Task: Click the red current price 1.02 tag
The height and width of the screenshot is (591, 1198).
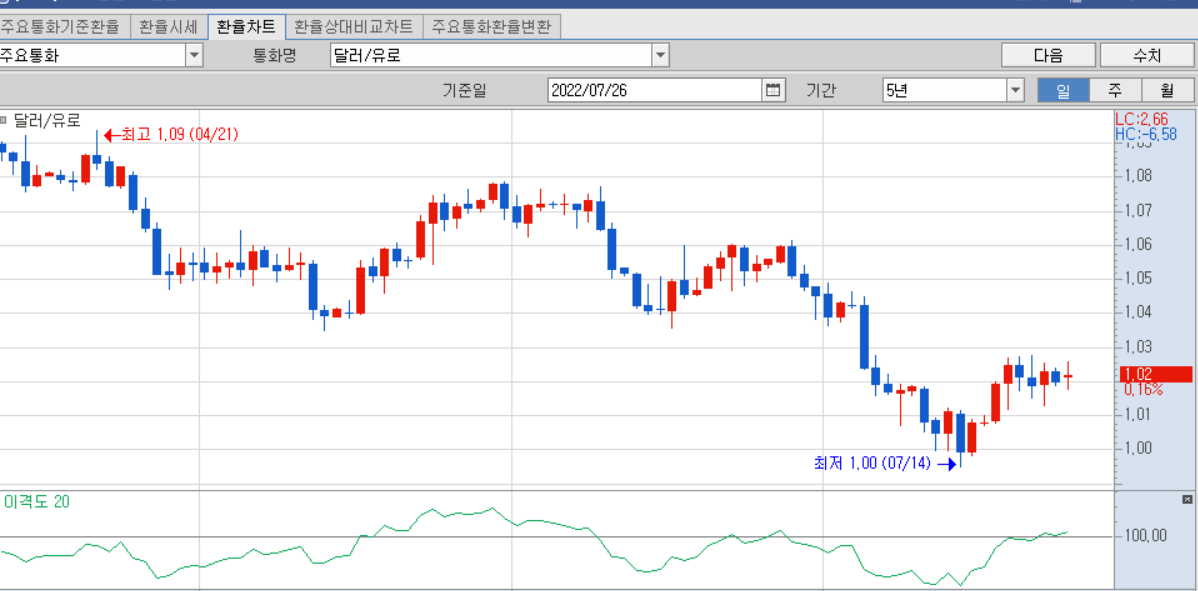Action: click(x=1154, y=374)
